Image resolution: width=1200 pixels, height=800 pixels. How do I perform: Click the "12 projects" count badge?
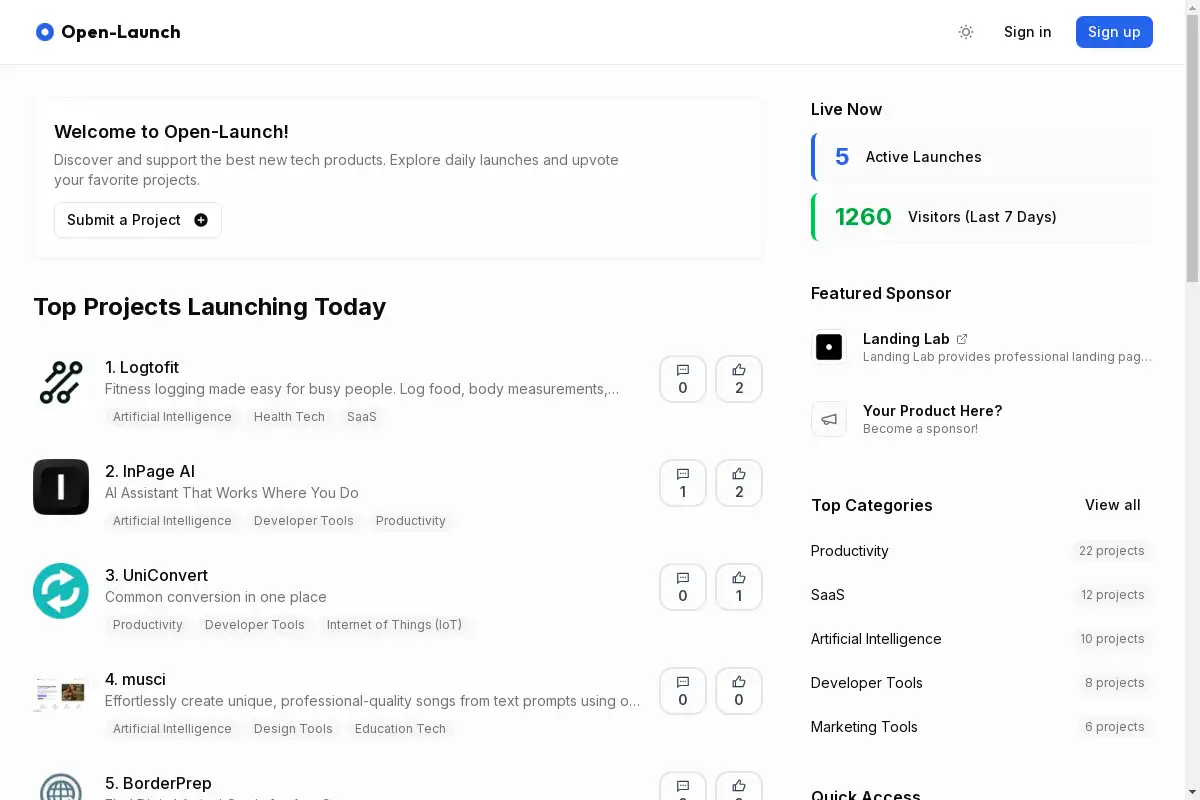(1113, 595)
